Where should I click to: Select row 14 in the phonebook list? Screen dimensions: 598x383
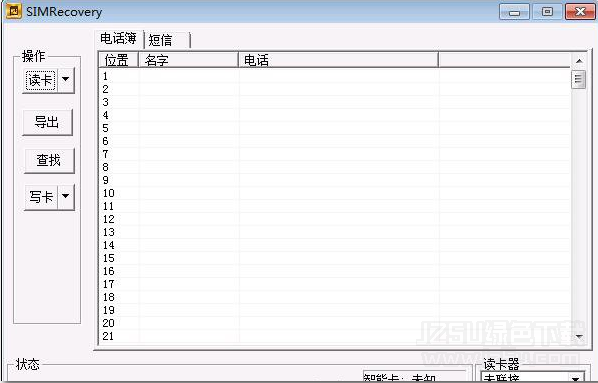click(x=334, y=245)
